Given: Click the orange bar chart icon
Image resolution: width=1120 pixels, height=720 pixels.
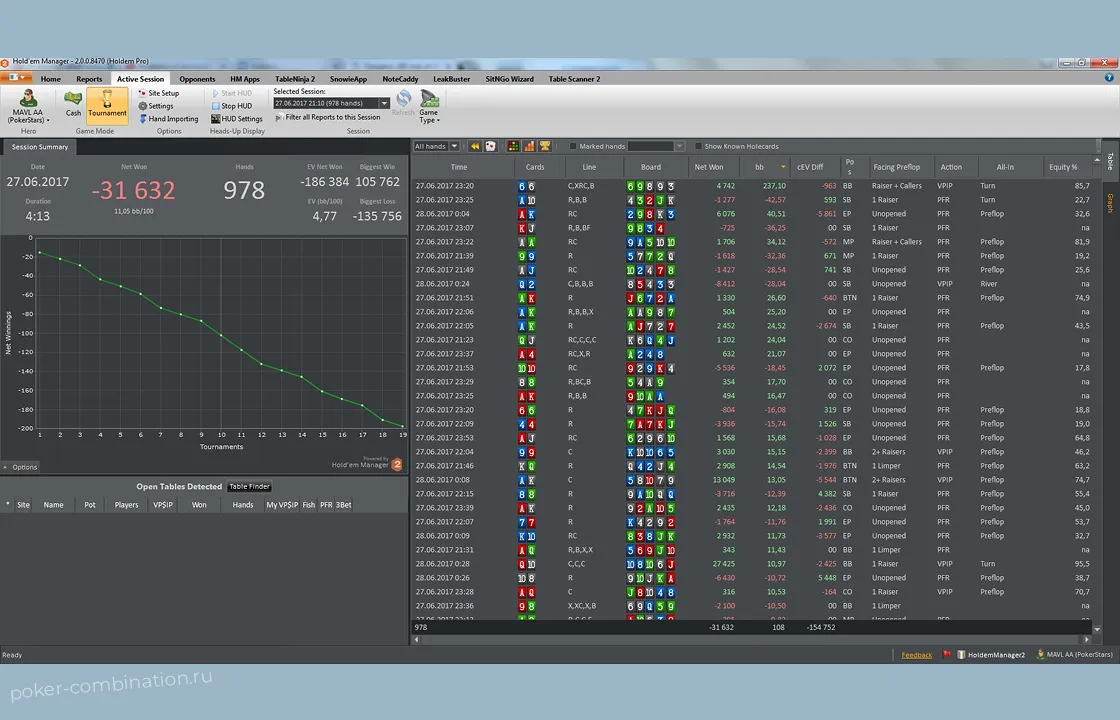Looking at the screenshot, I should [529, 146].
